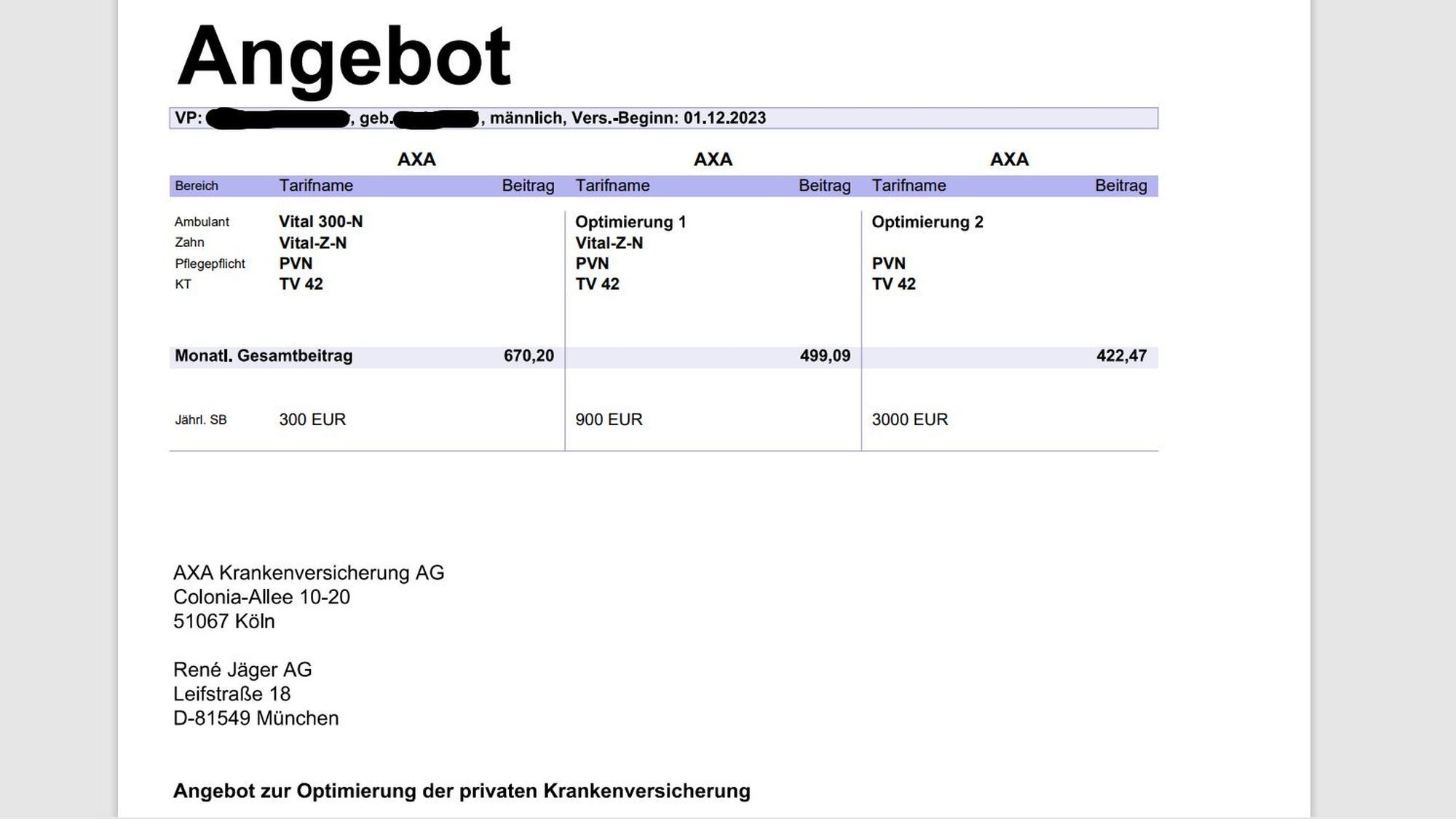1456x819 pixels.
Task: Click the 'D-81549 München' address line
Action: coord(256,718)
